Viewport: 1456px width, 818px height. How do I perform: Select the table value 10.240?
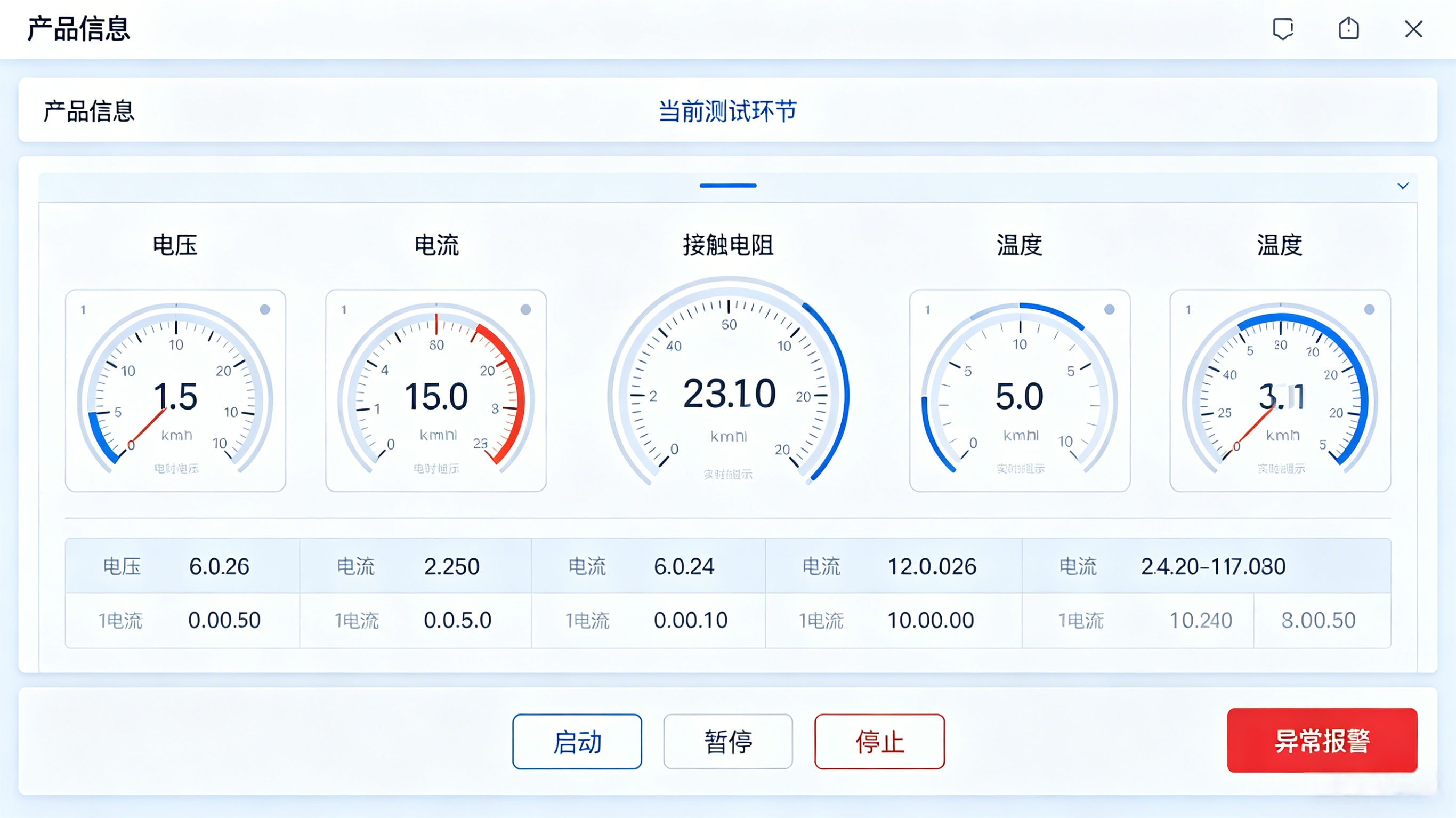point(1201,621)
